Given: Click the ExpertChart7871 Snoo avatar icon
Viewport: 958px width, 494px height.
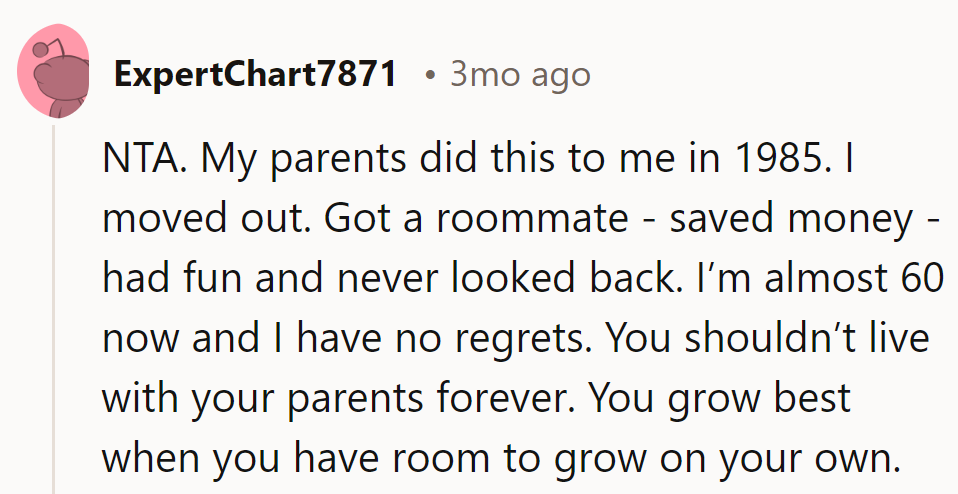Looking at the screenshot, I should pyautogui.click(x=54, y=74).
